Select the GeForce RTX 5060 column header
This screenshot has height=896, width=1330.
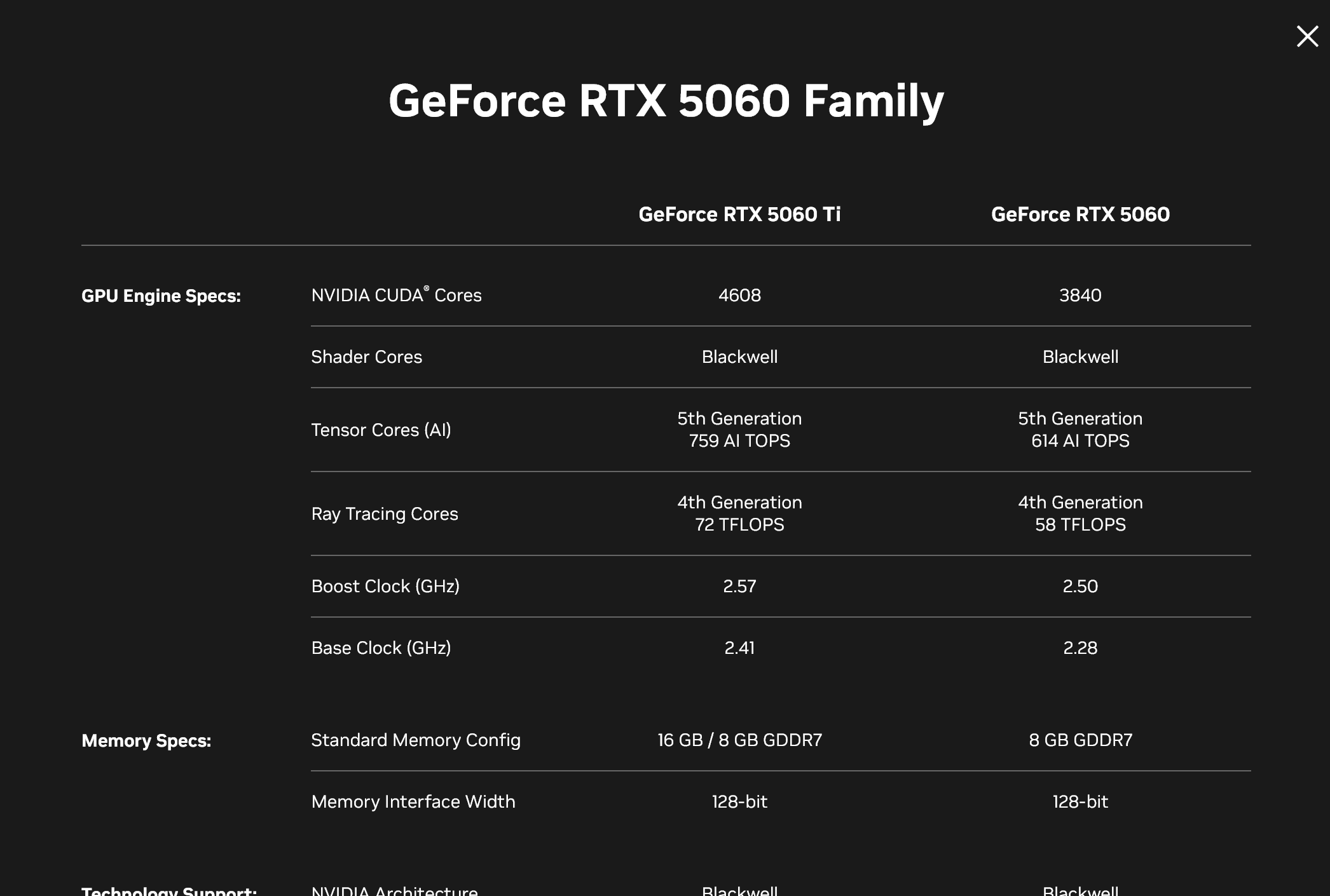point(1080,214)
